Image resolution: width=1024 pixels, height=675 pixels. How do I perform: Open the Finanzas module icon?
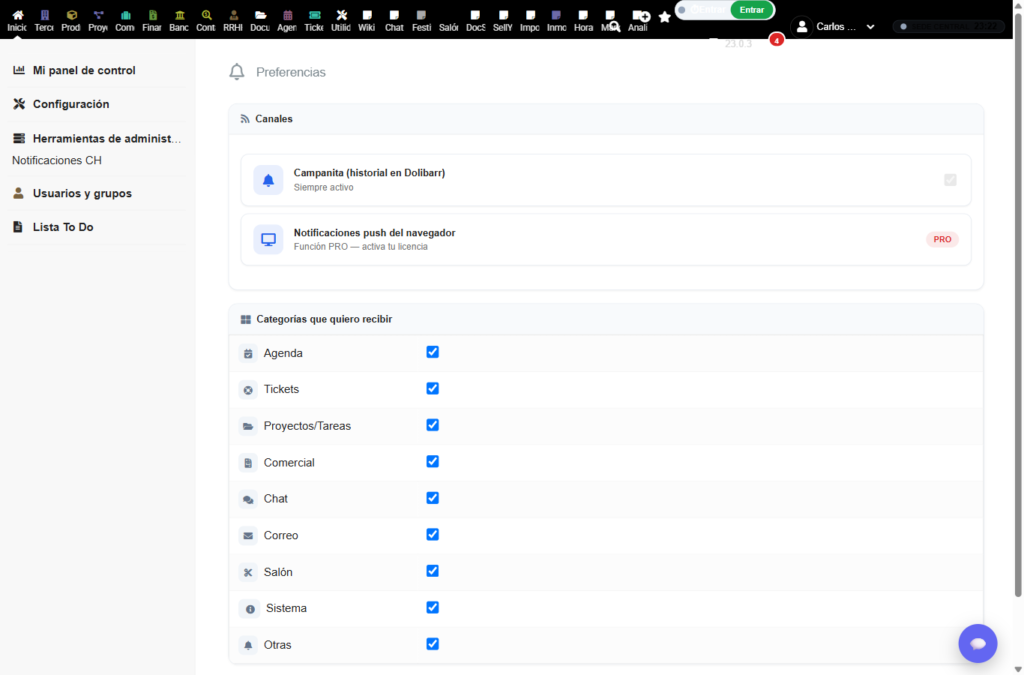pyautogui.click(x=152, y=15)
